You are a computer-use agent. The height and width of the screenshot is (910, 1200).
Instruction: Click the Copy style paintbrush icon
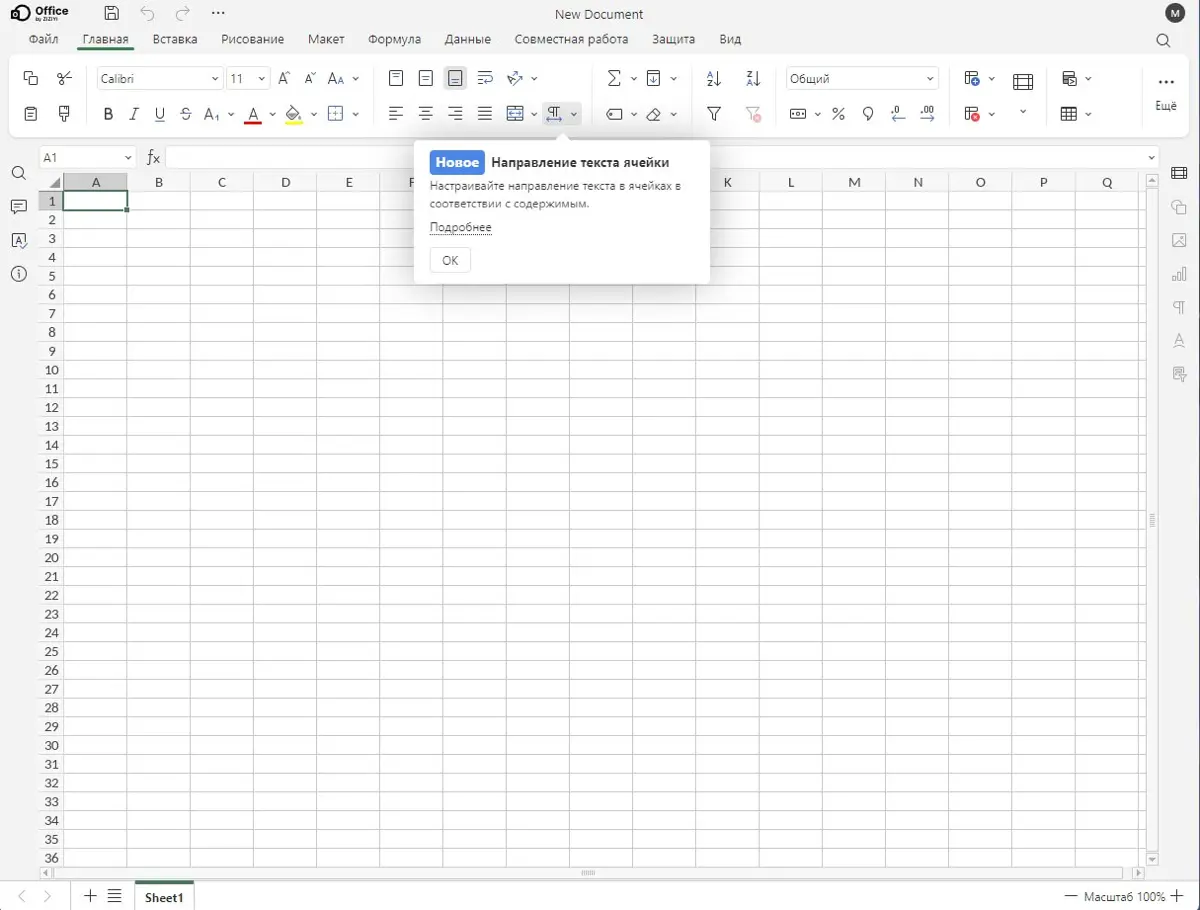pos(64,114)
